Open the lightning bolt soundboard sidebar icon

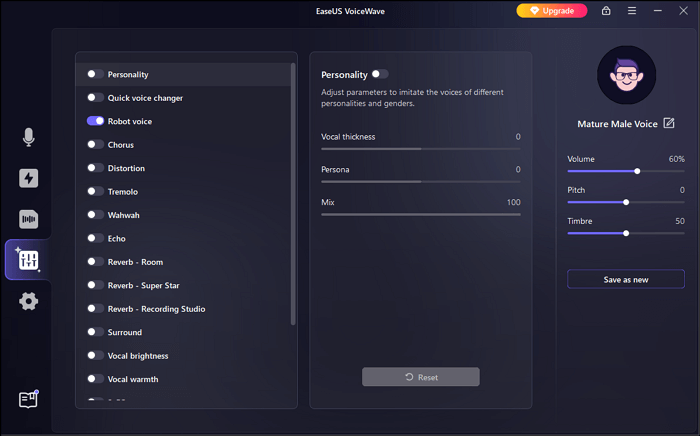coord(29,178)
